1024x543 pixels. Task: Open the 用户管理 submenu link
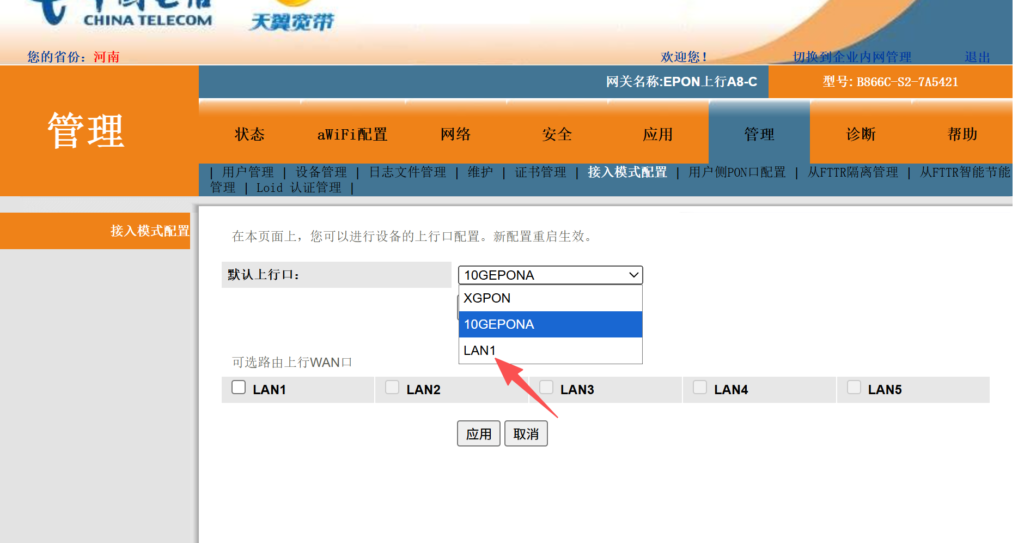pyautogui.click(x=247, y=172)
